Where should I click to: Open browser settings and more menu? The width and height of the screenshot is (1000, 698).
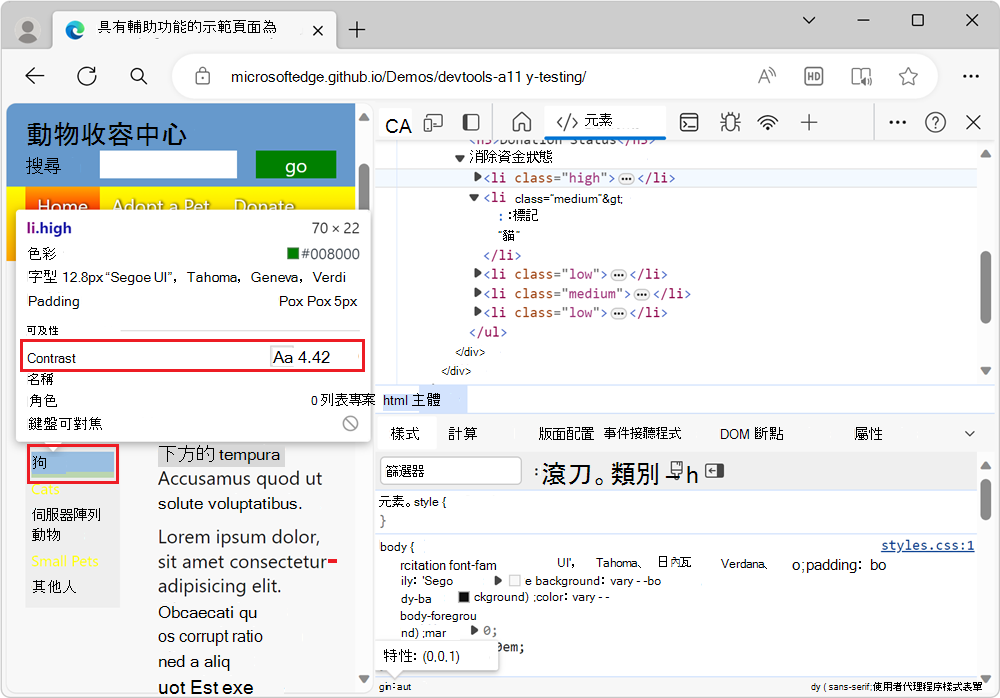pos(971,77)
